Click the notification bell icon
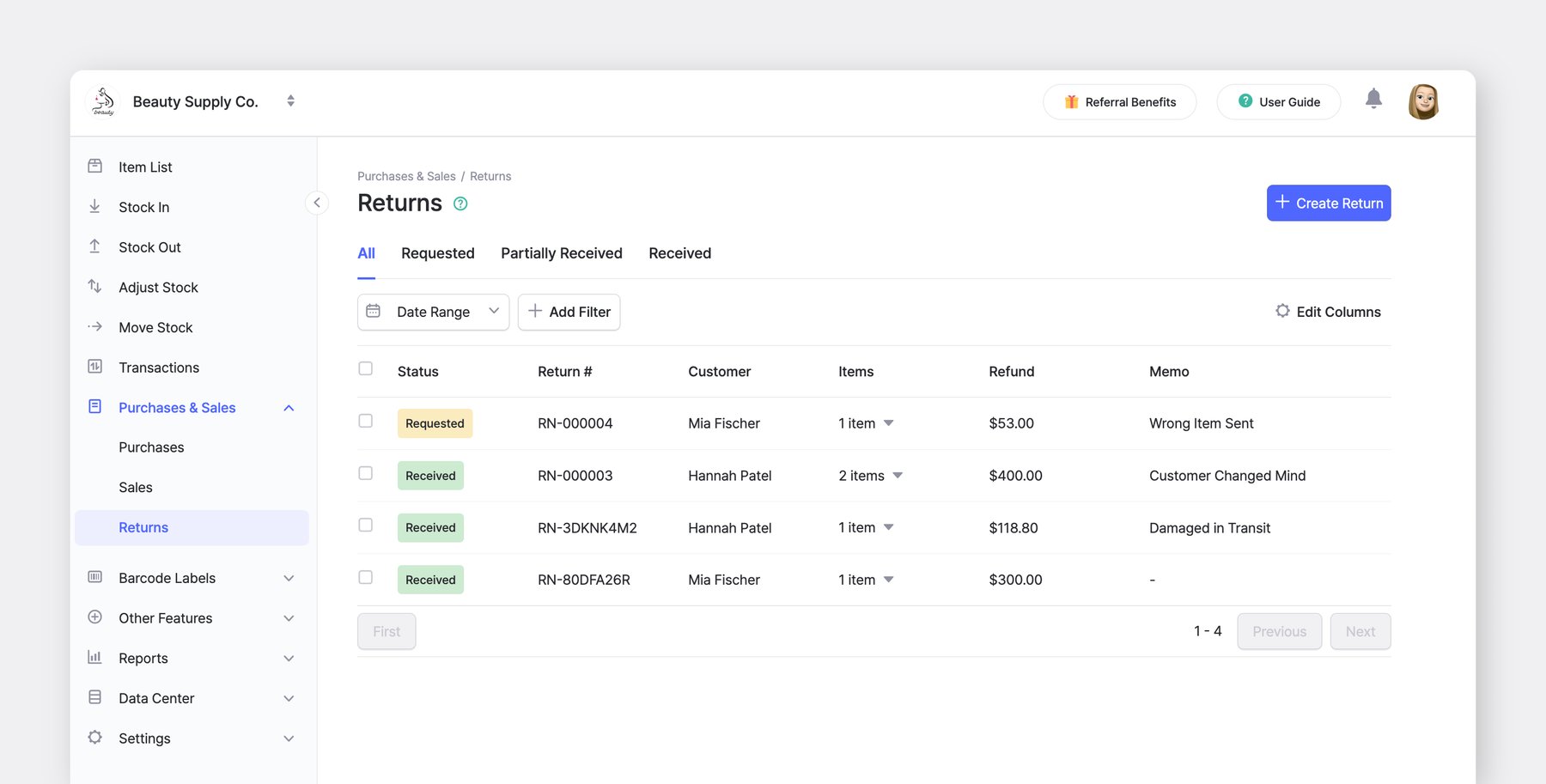This screenshot has width=1546, height=784. pos(1373,100)
